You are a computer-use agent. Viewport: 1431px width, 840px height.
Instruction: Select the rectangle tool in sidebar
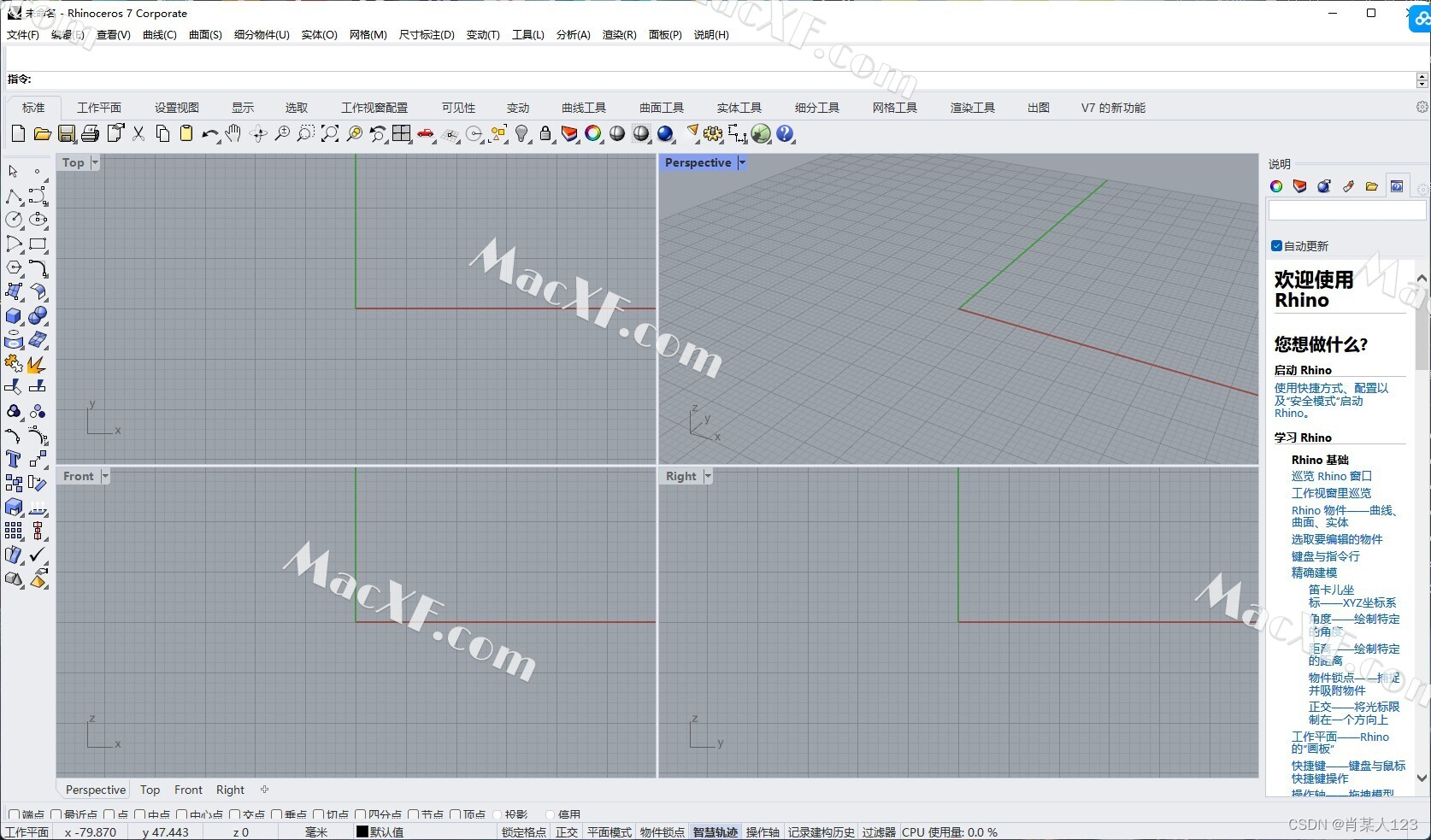coord(38,244)
